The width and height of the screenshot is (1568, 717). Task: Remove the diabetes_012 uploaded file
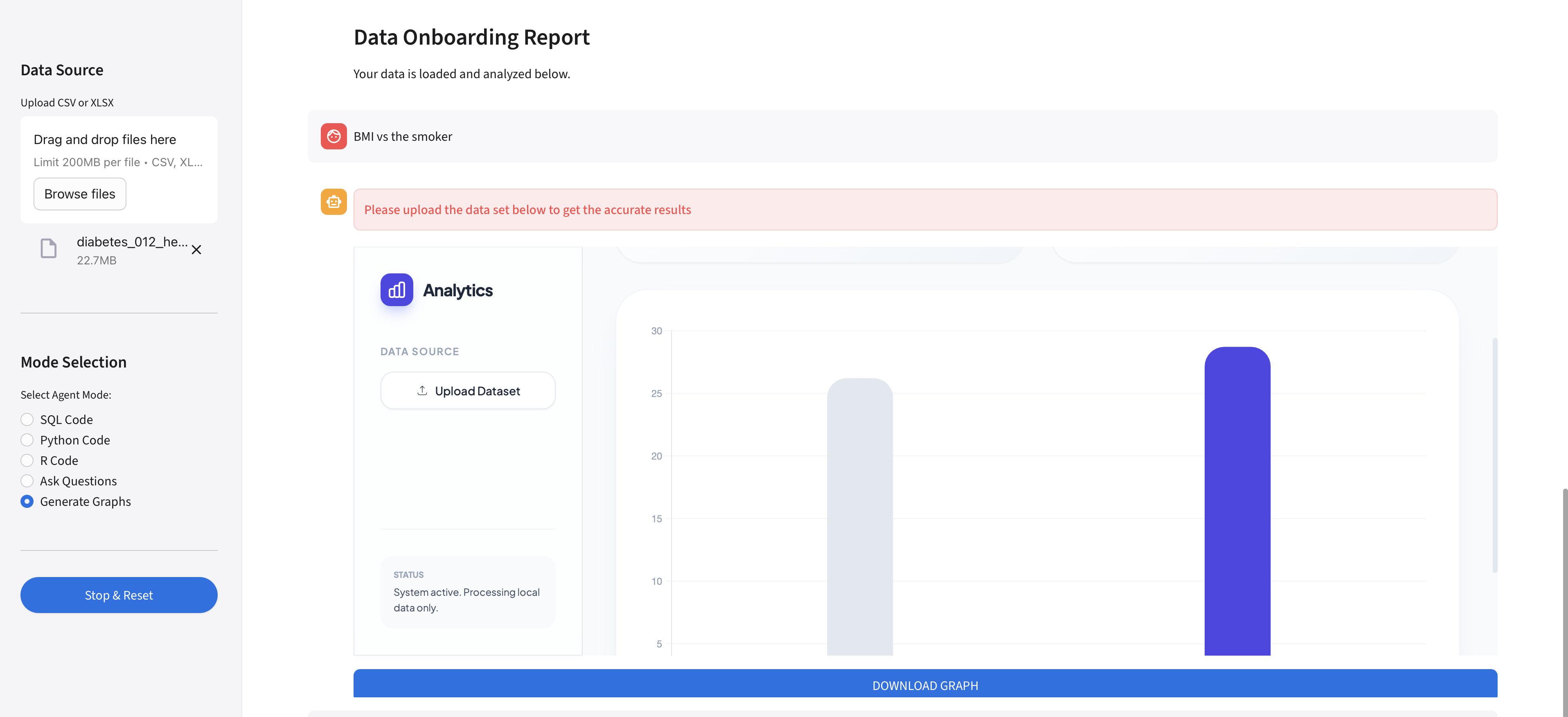[196, 250]
